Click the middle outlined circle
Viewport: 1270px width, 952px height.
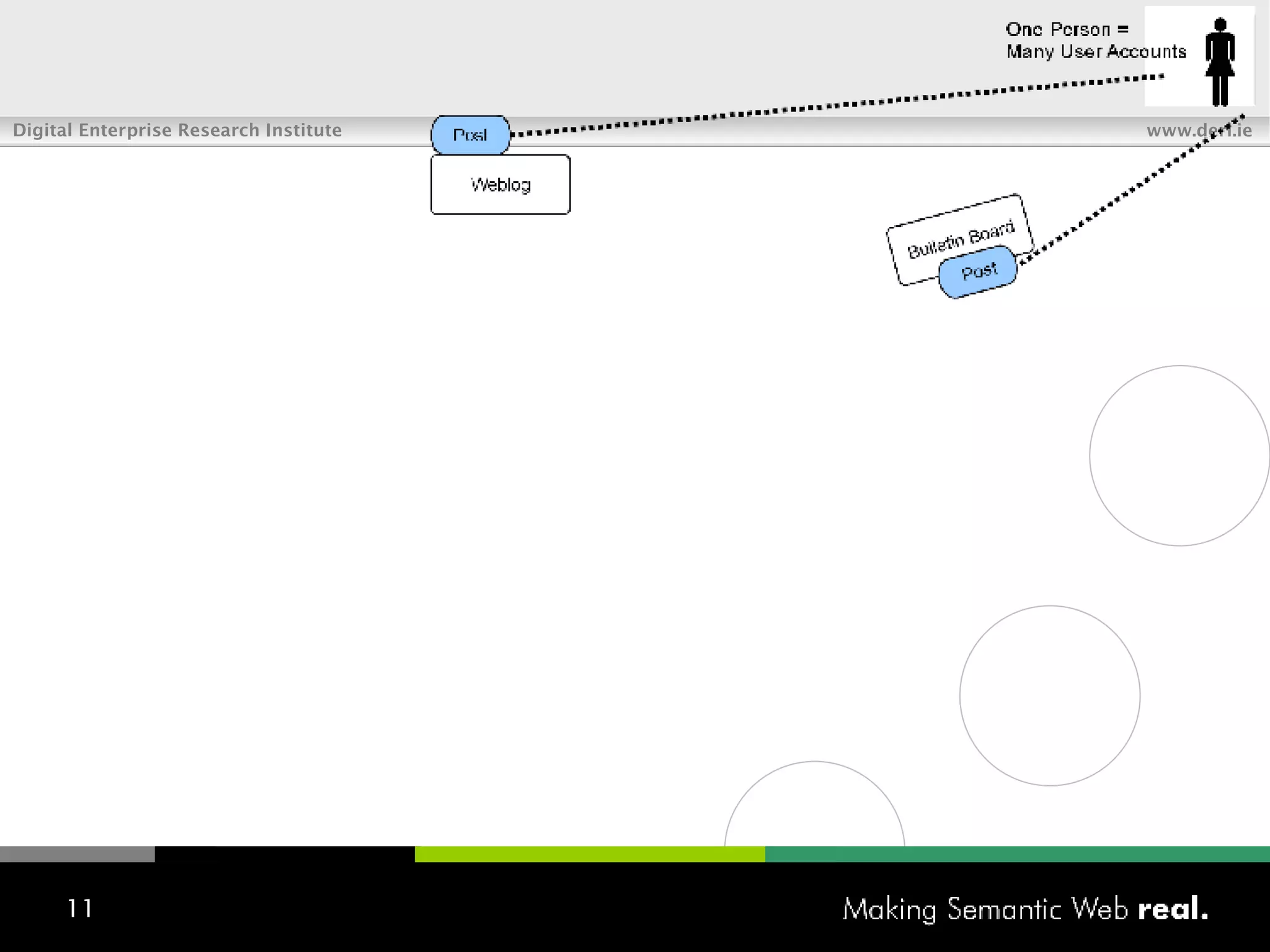point(1049,695)
